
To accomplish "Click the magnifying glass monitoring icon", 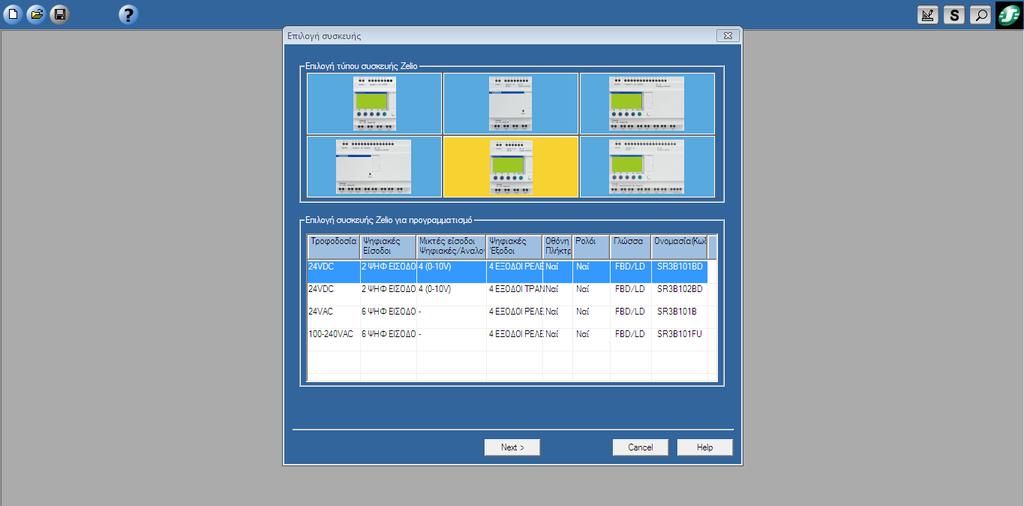I will pos(980,15).
